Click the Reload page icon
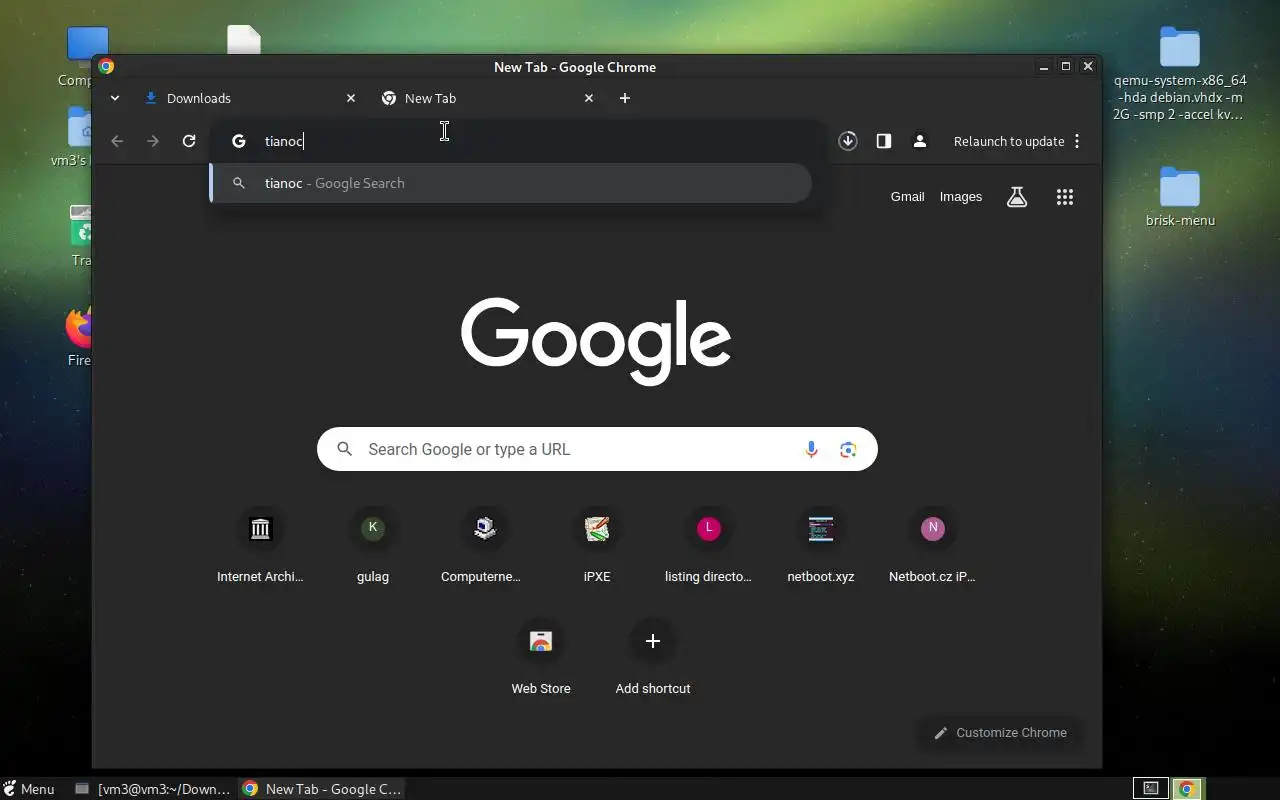The height and width of the screenshot is (800, 1280). tap(189, 141)
